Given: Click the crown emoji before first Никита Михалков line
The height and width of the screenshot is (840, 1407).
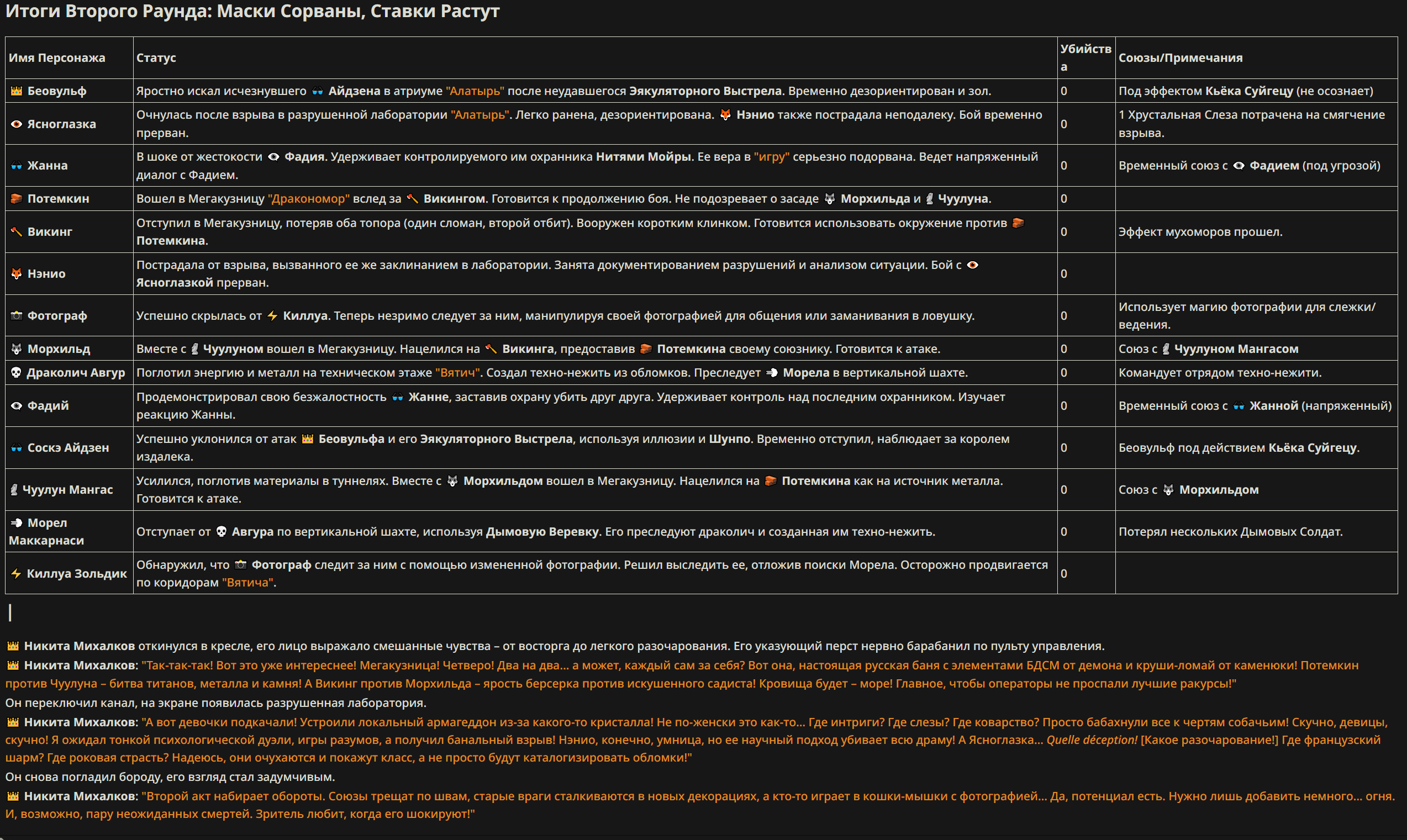Looking at the screenshot, I should coord(13,646).
